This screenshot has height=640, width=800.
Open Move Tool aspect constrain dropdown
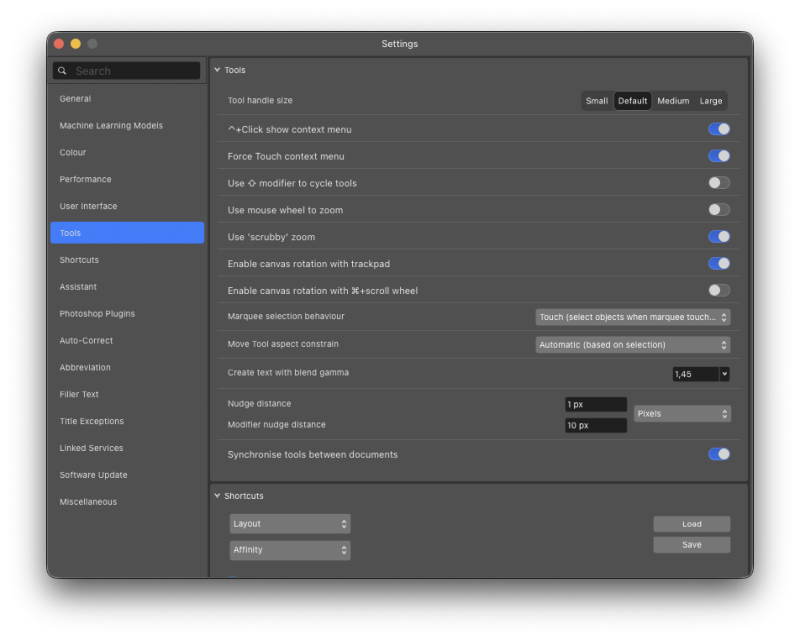[632, 344]
